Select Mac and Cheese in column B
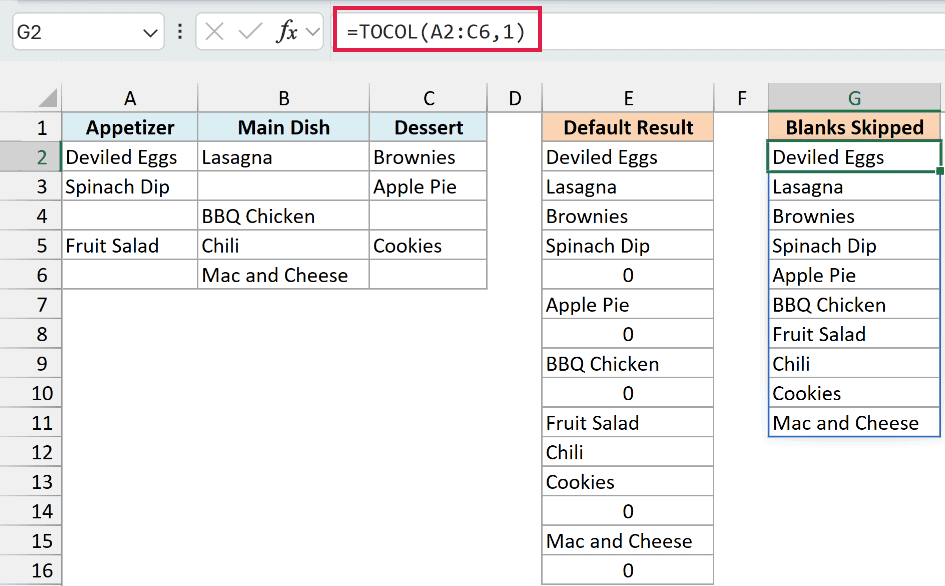945x586 pixels. [283, 275]
